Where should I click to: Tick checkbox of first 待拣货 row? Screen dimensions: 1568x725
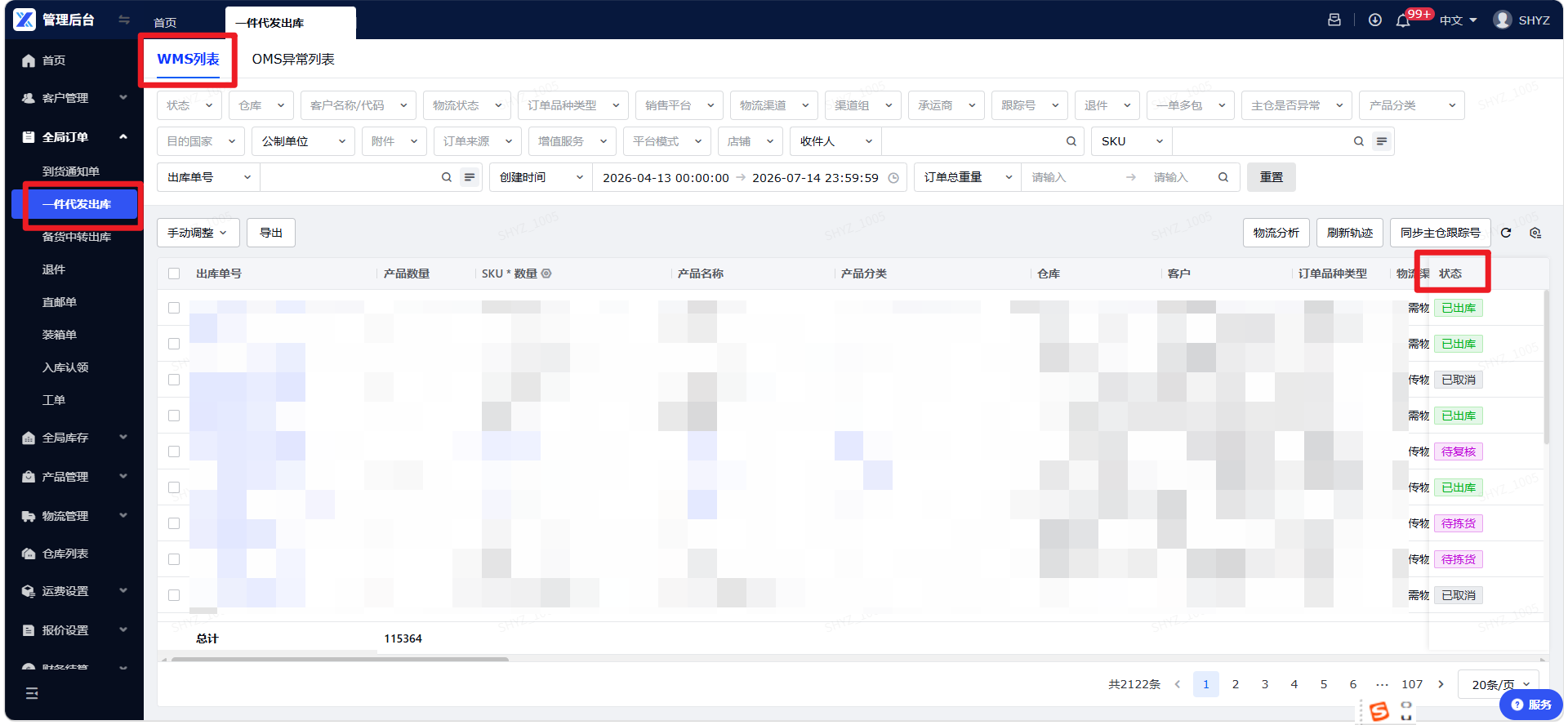[174, 523]
